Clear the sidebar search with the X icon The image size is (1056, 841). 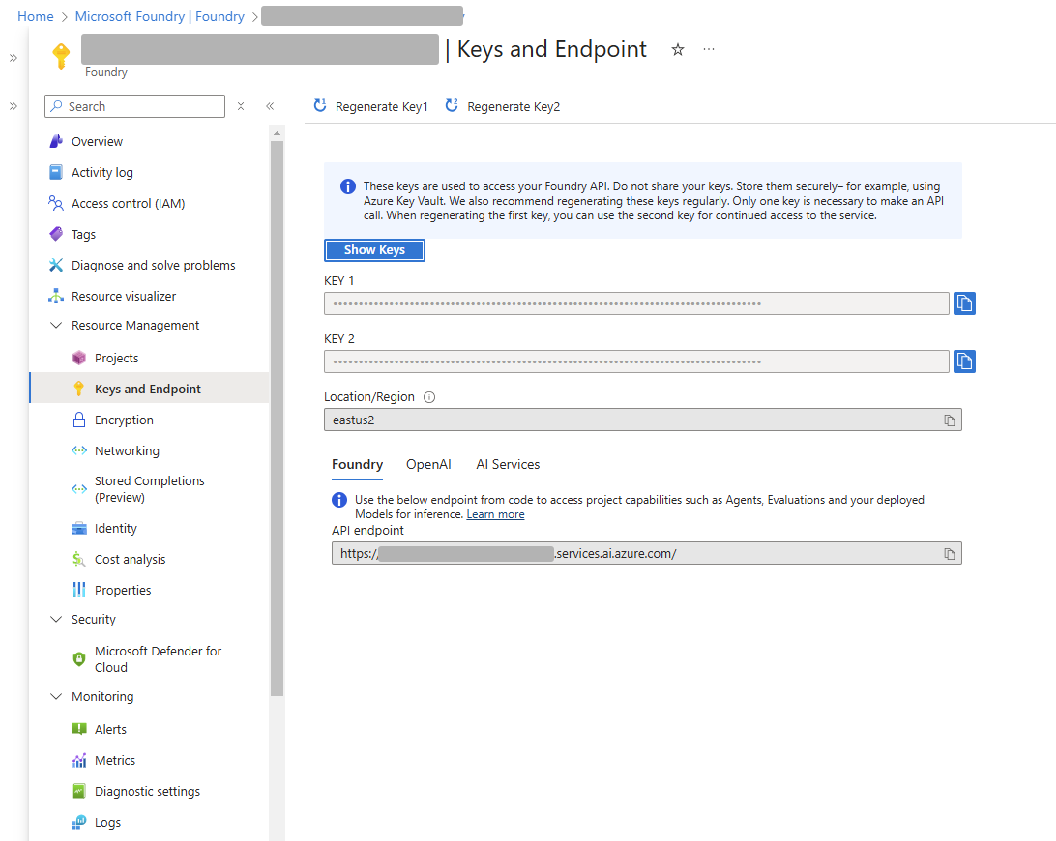coord(241,106)
